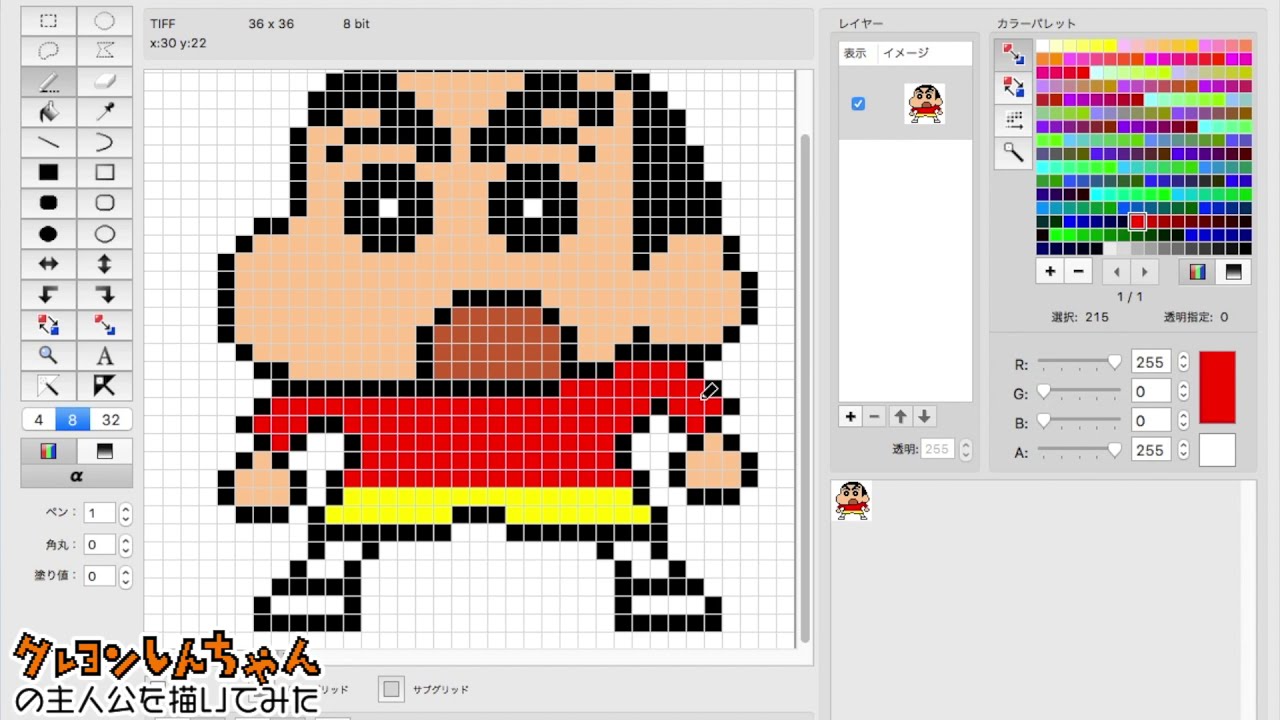
Task: Uncheck the layer visibility checkbox
Action: coord(858,104)
